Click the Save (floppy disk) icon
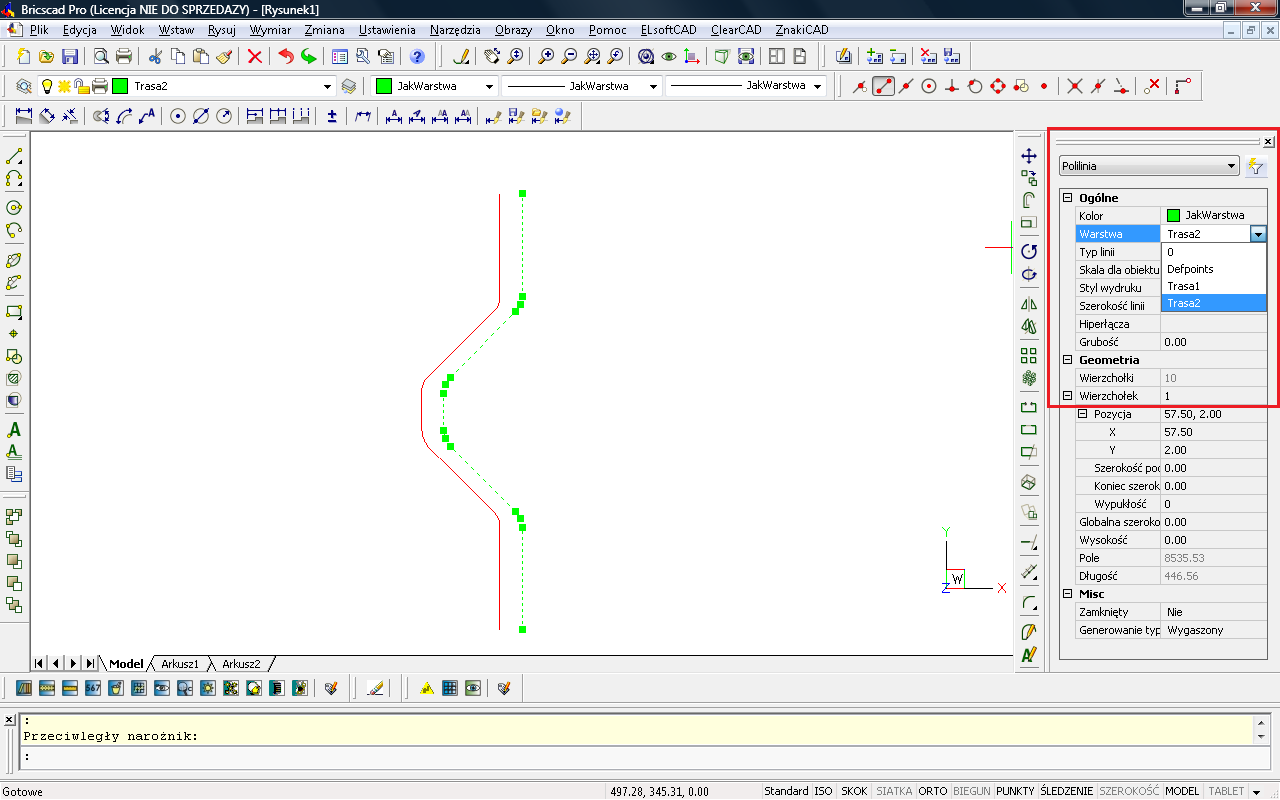The image size is (1280, 800). (70, 56)
